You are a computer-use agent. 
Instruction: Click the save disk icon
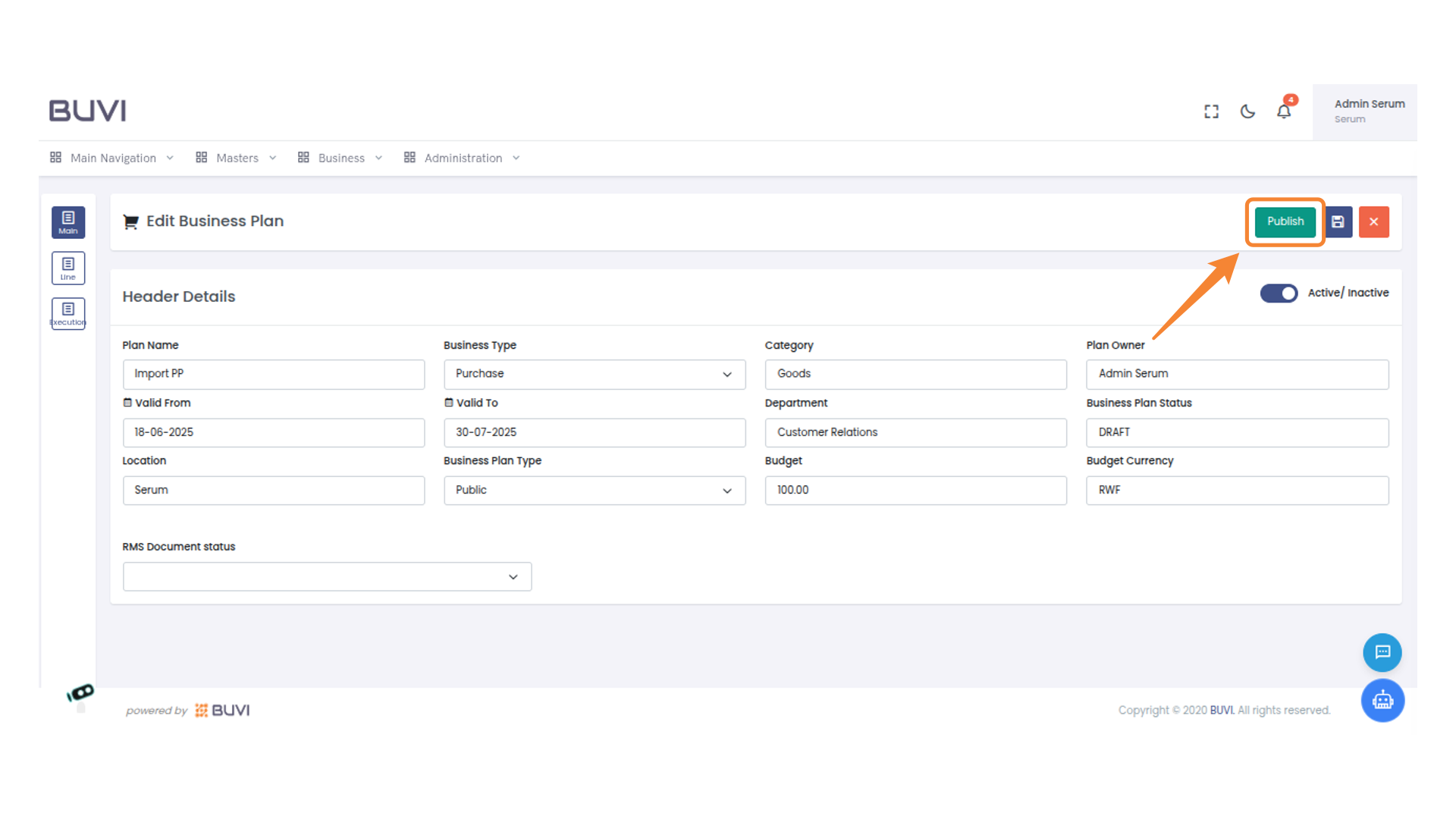(1338, 222)
